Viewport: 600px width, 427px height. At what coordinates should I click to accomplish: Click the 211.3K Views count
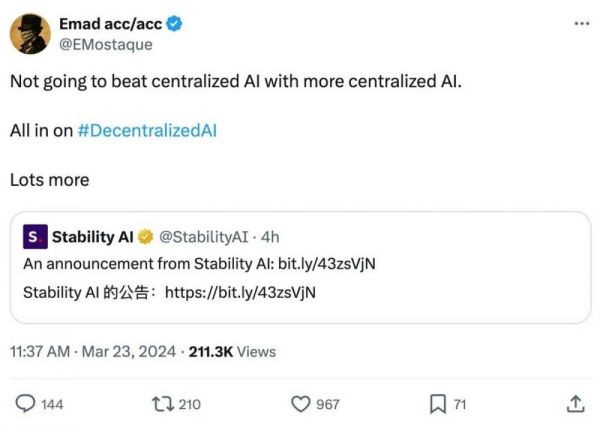point(232,351)
